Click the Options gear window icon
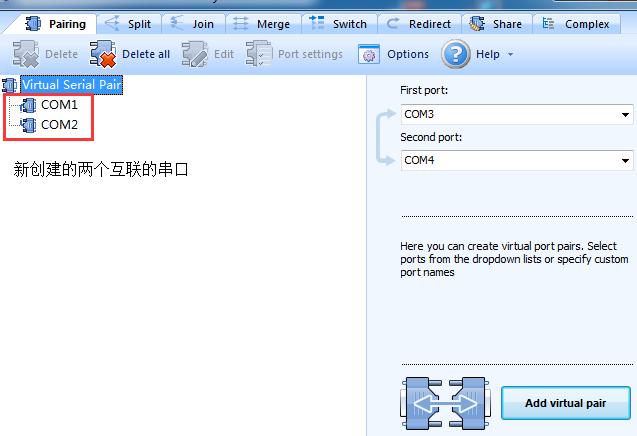 coord(369,54)
